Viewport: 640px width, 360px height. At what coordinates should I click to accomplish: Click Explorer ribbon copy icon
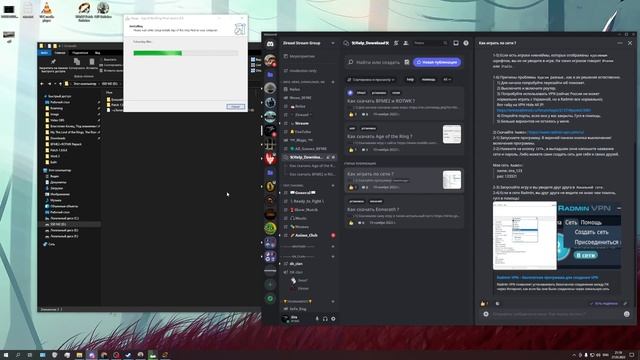[76, 62]
